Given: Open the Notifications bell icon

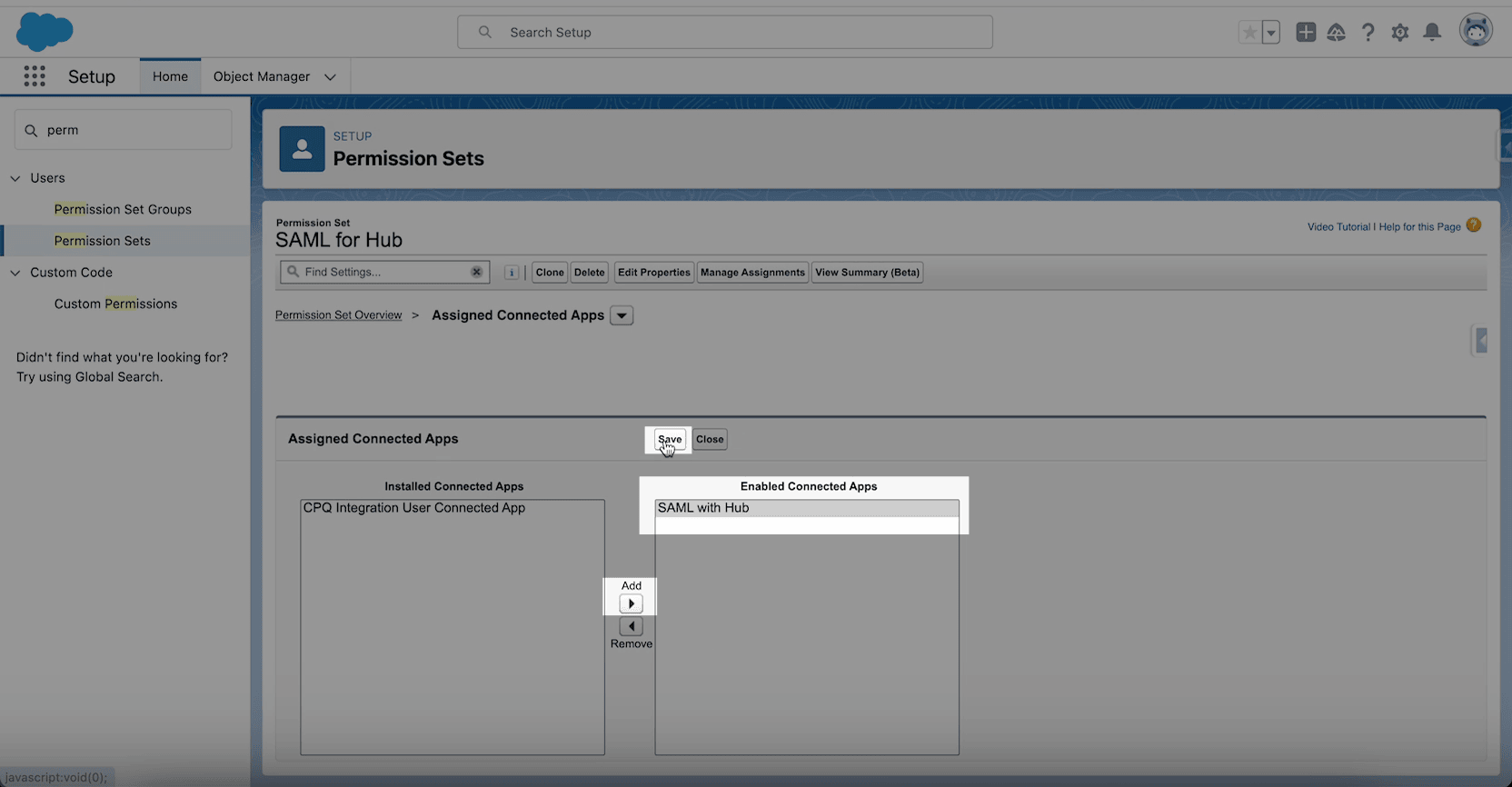Looking at the screenshot, I should pos(1432,33).
